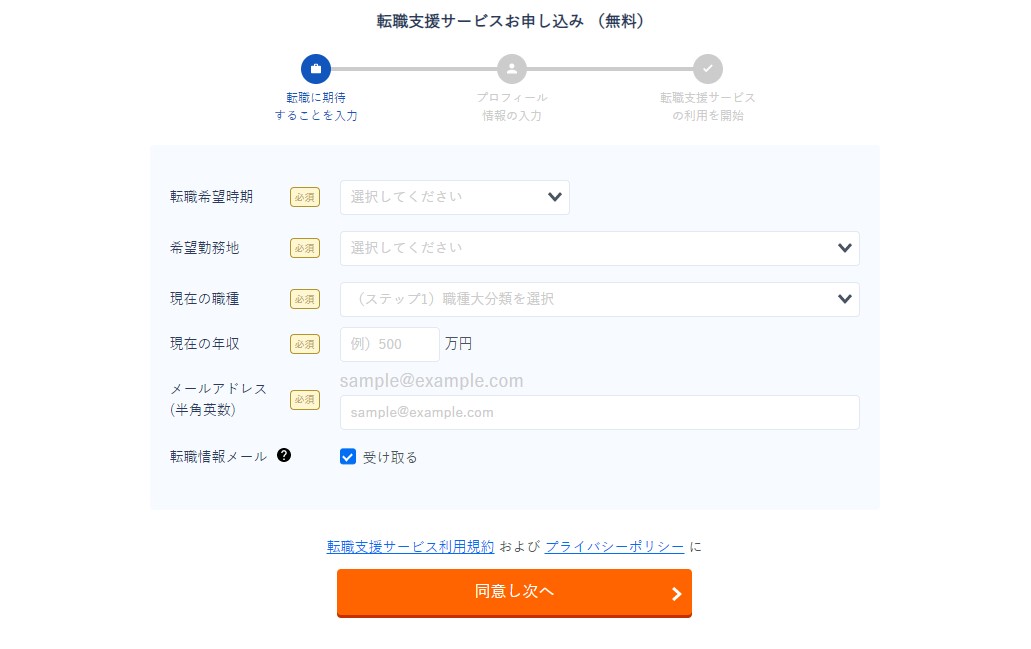Select the 転職支援サービスの利用を開始 step label
Viewport: 1031px width, 649px height.
pyautogui.click(x=708, y=107)
